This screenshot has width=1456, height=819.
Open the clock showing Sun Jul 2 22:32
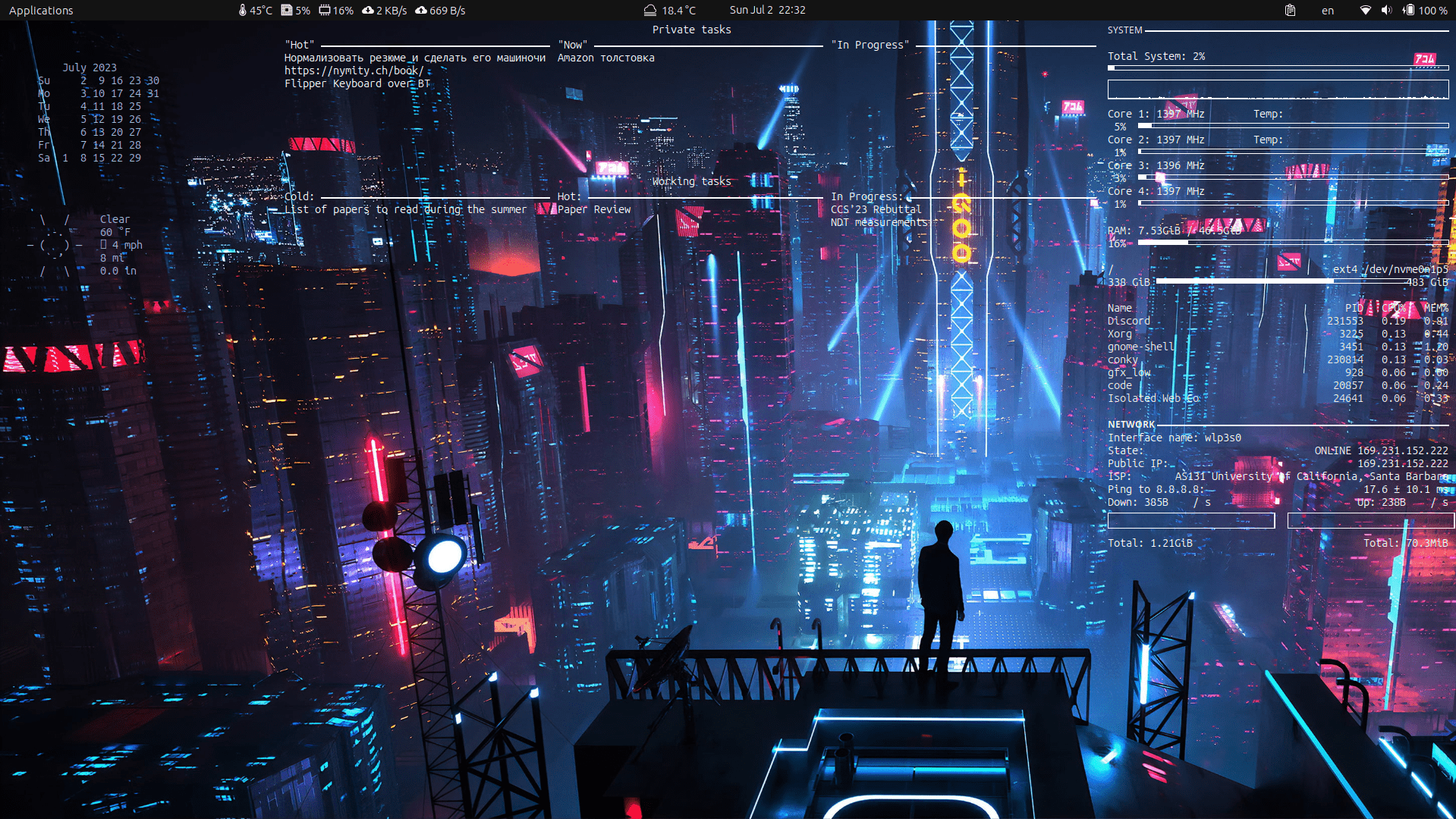[767, 11]
